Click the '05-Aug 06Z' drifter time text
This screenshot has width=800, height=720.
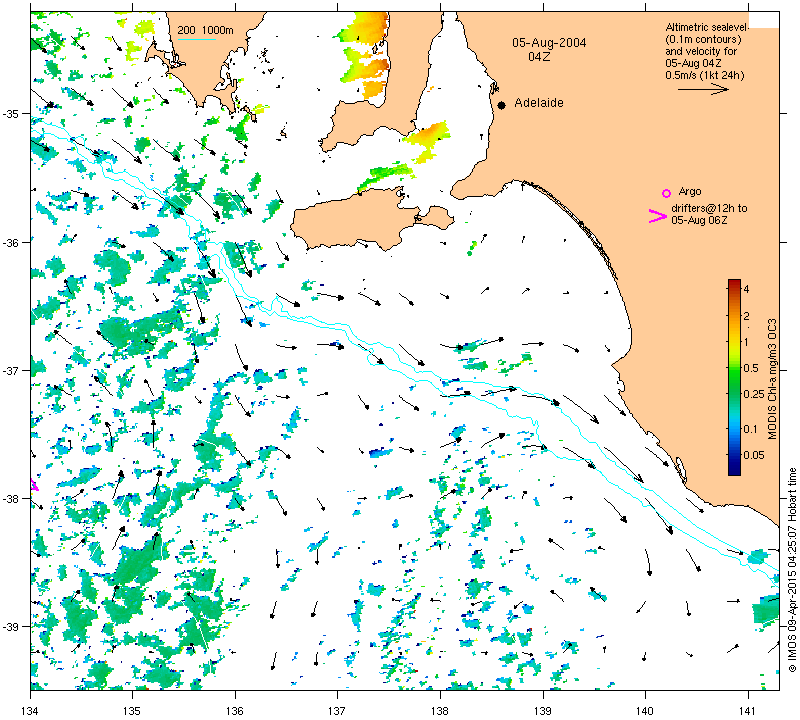[x=699, y=220]
